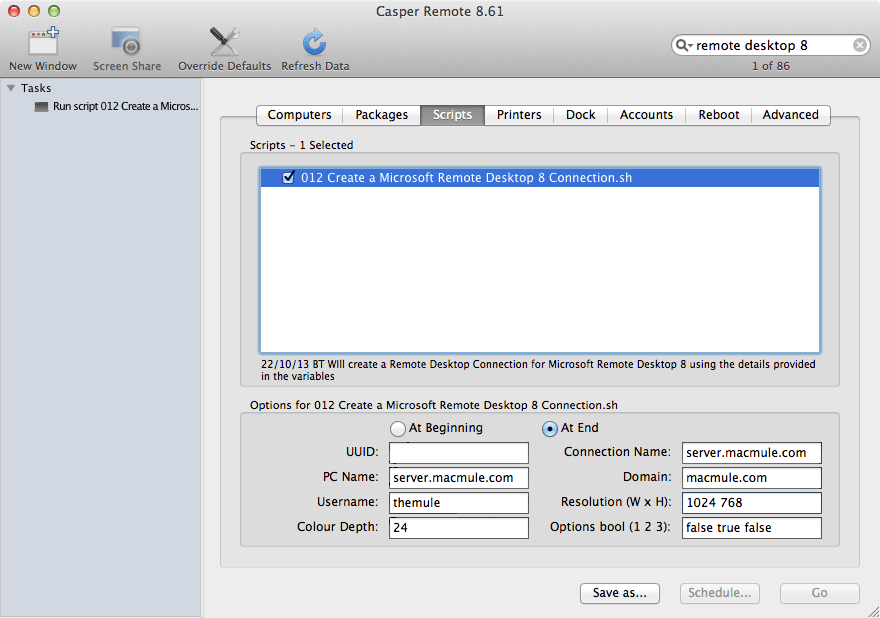
Task: Refresh Data from the server
Action: (313, 40)
